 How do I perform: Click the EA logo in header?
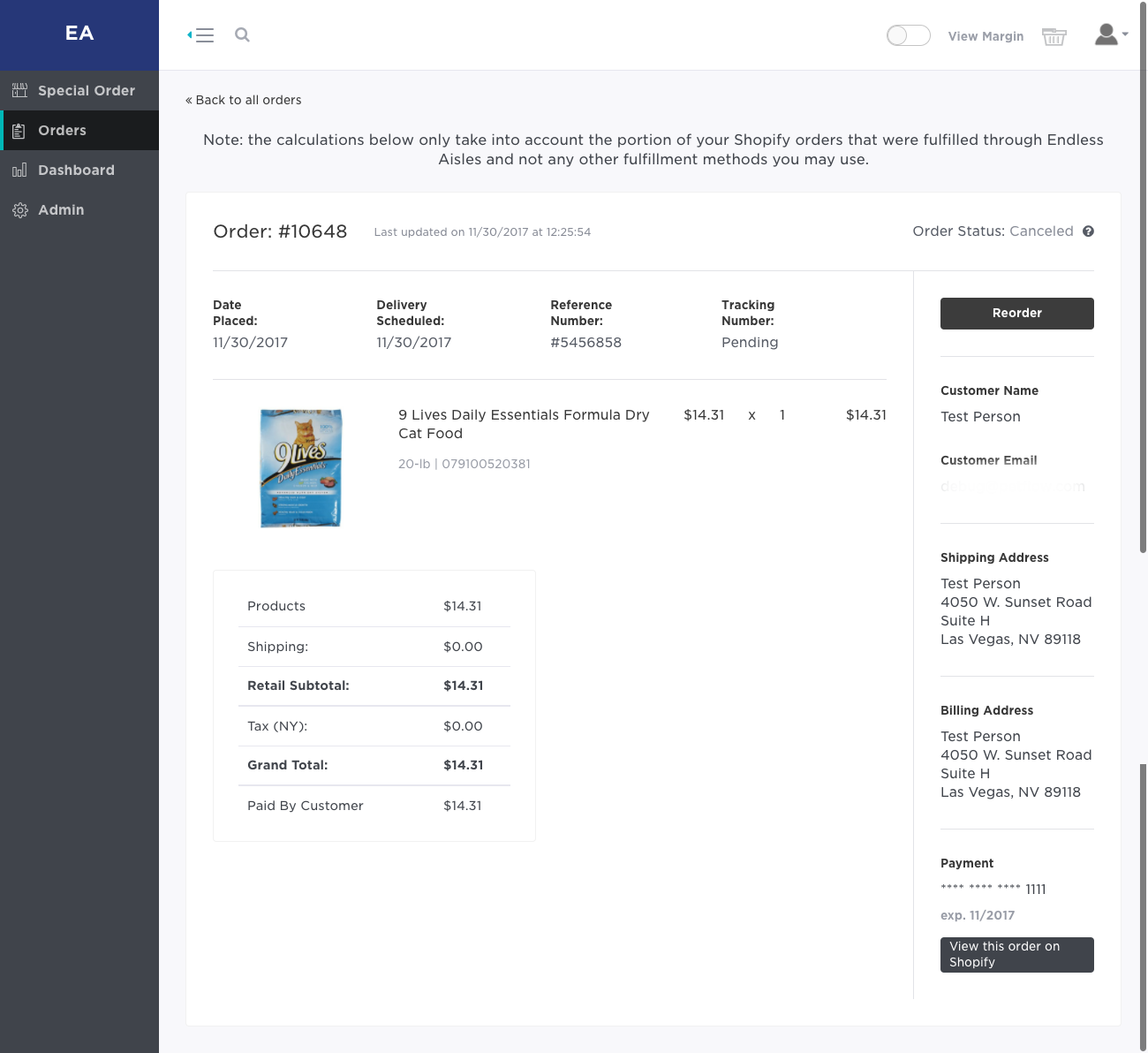79,34
